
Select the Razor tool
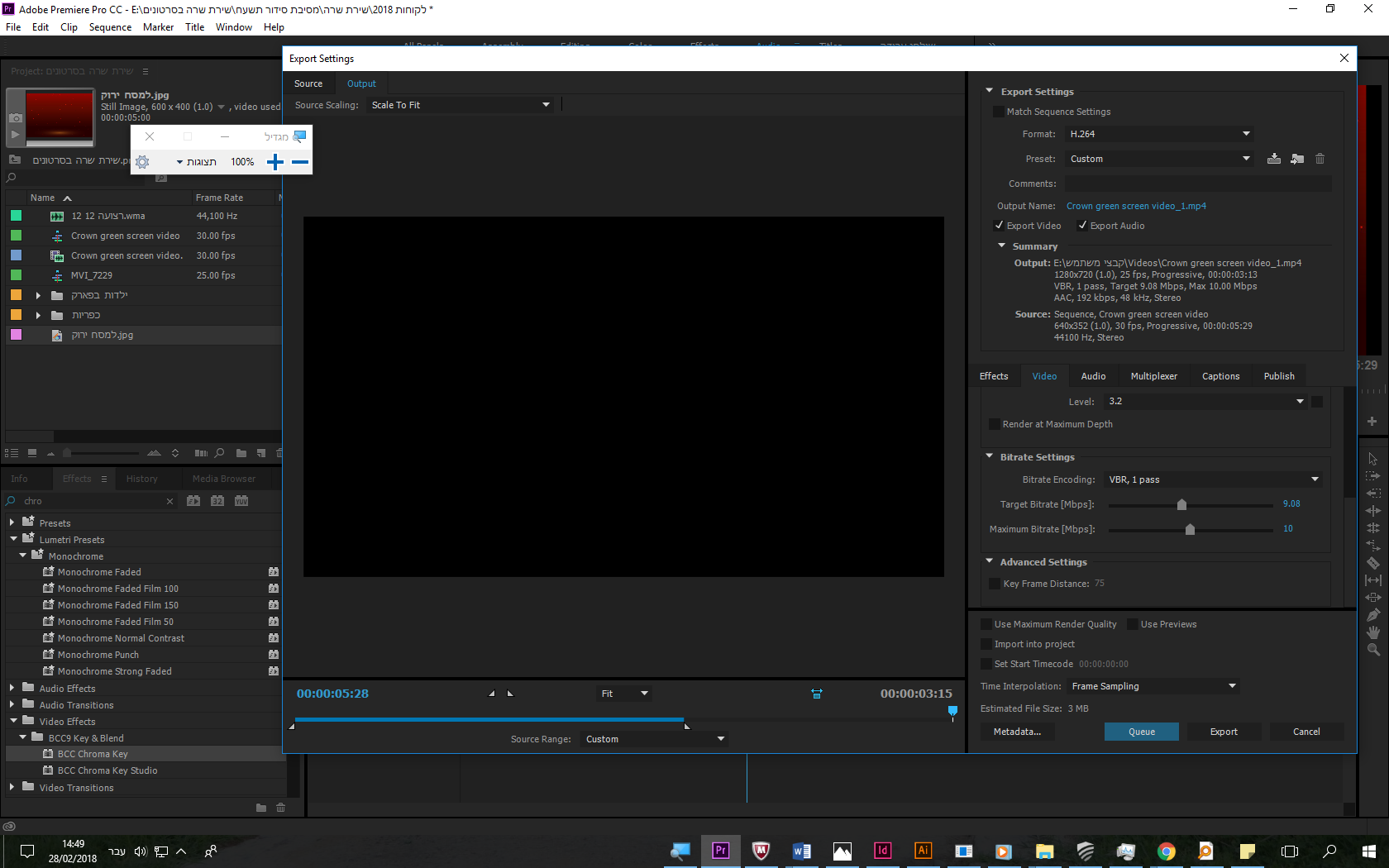[1372, 563]
